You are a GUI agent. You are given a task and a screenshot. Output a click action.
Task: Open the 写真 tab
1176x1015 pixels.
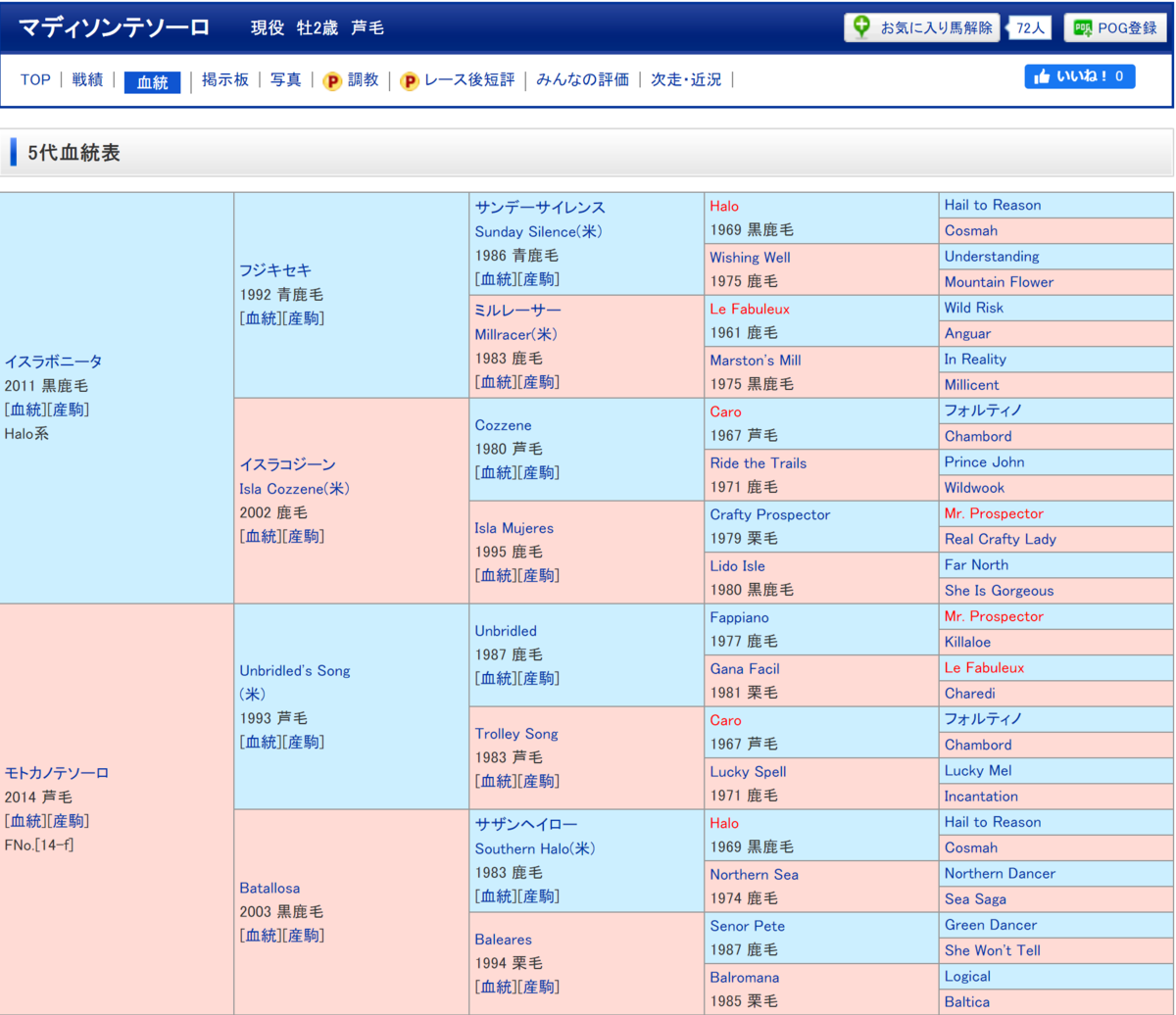tap(286, 80)
